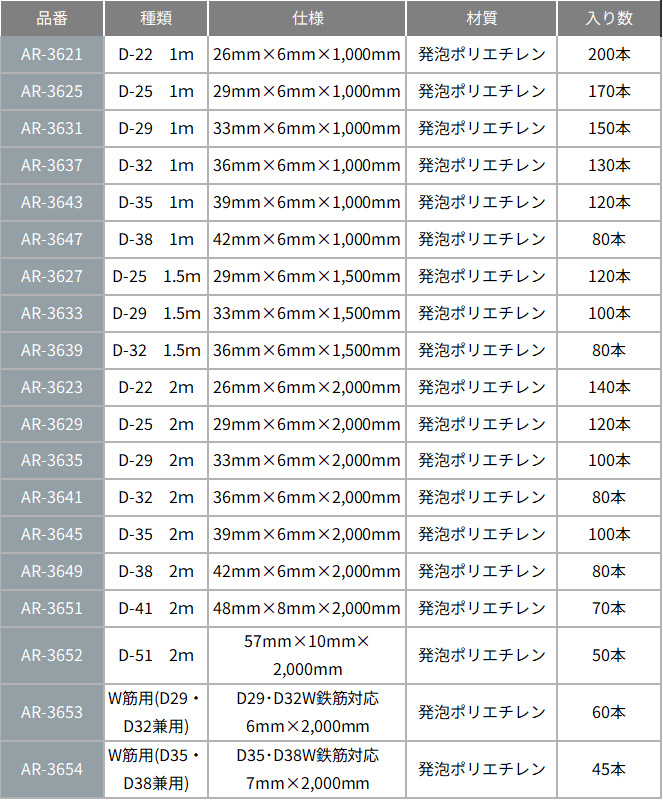Click the 45本 quantity cell

coord(608,769)
